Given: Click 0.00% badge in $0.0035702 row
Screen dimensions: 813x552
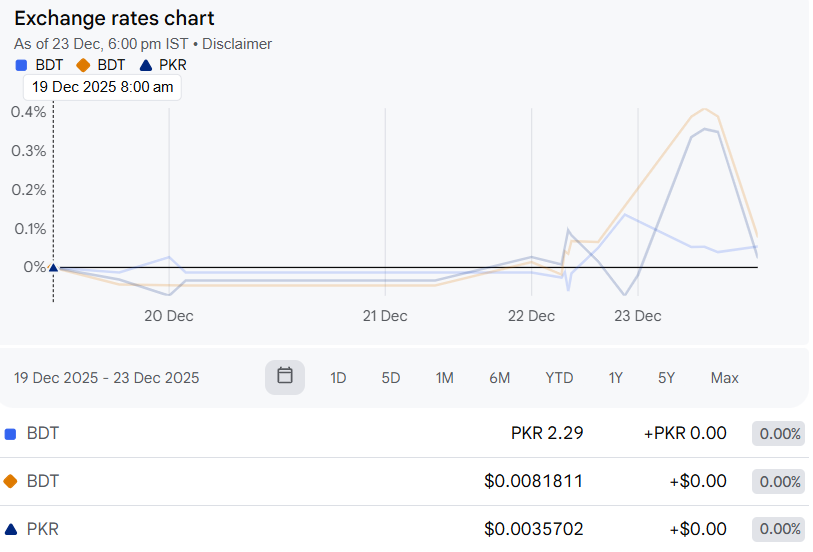Looking at the screenshot, I should pos(779,529).
